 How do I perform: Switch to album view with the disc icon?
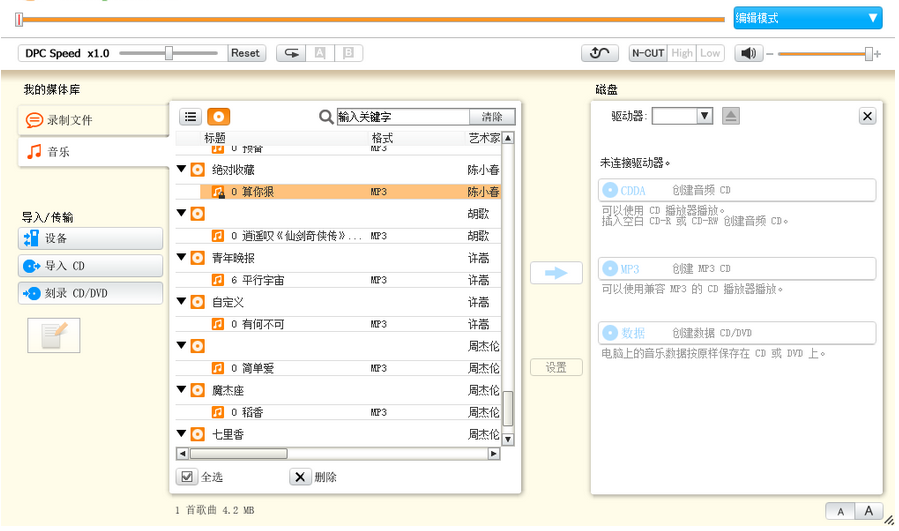(218, 117)
